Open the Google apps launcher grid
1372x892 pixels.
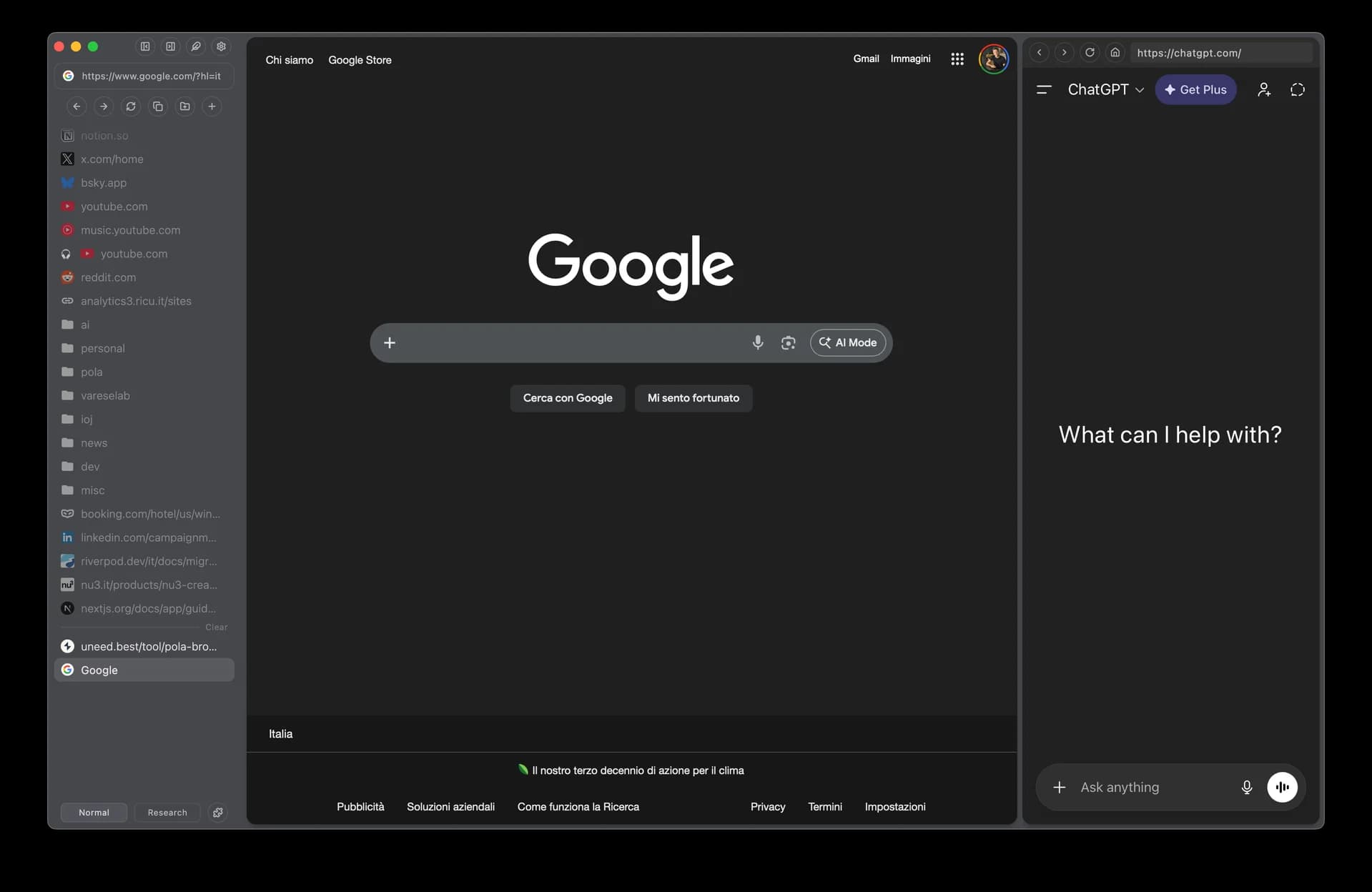957,59
